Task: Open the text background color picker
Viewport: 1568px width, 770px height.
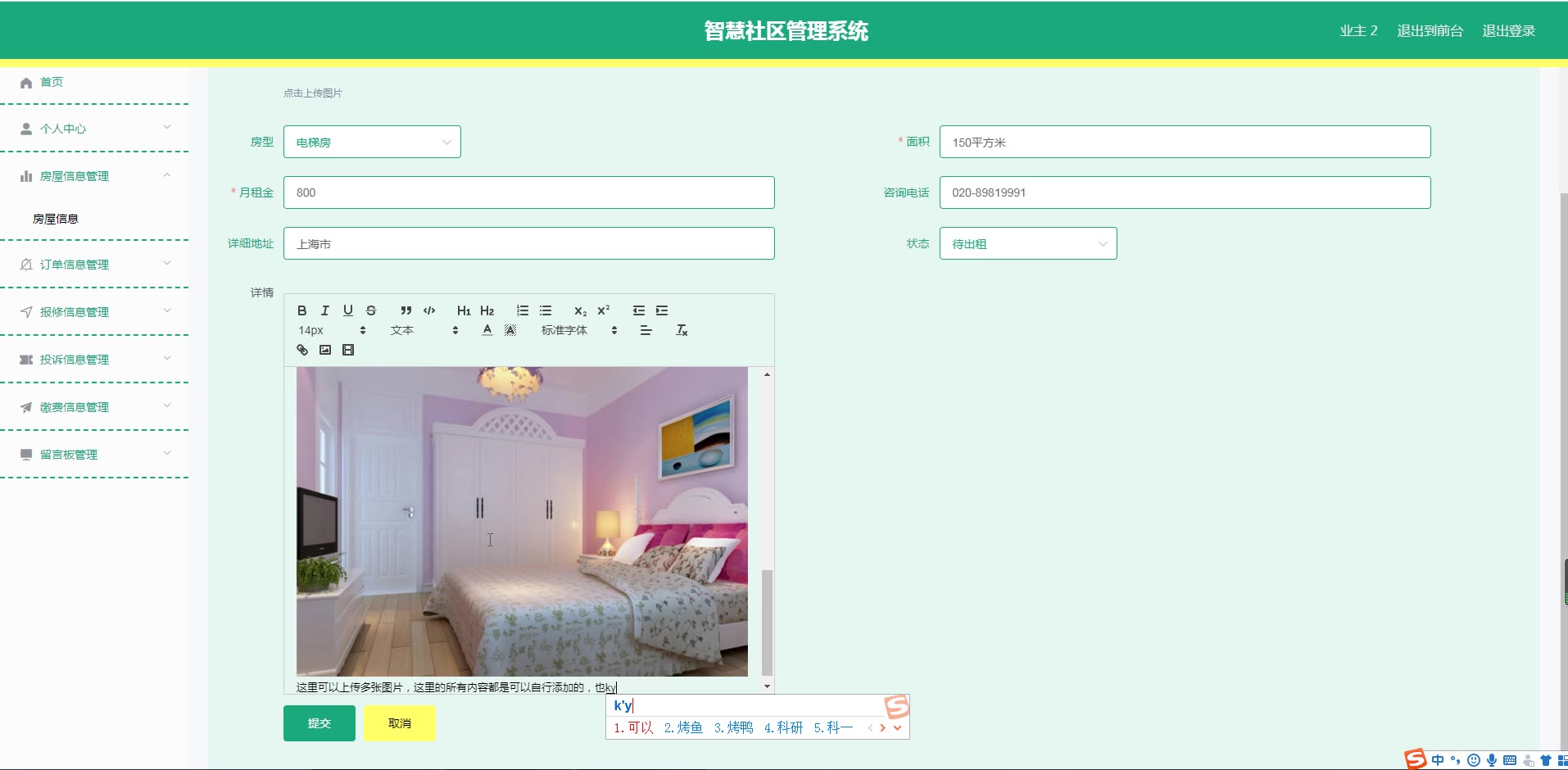Action: tap(510, 330)
